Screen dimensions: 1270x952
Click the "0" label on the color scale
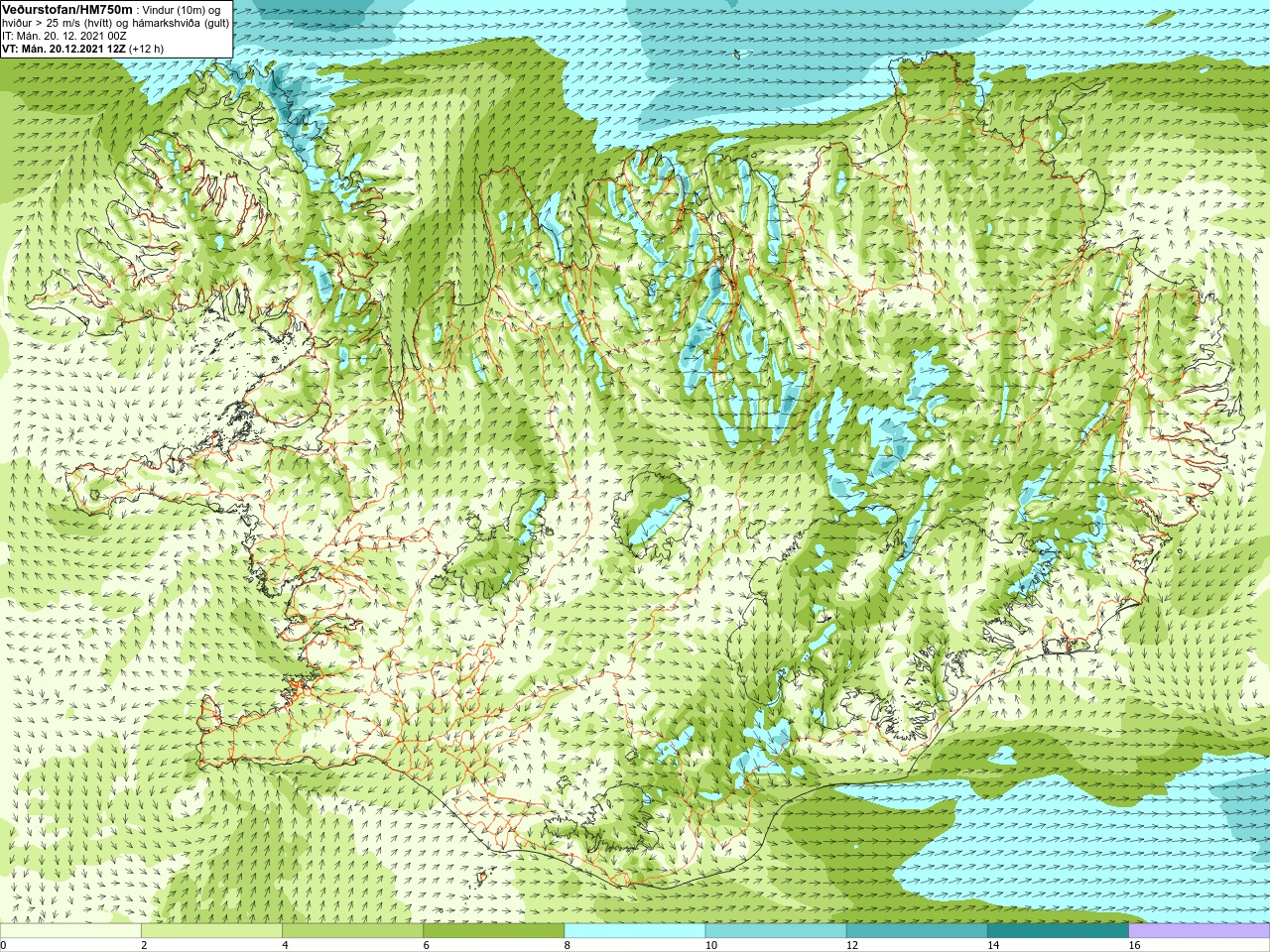3,945
